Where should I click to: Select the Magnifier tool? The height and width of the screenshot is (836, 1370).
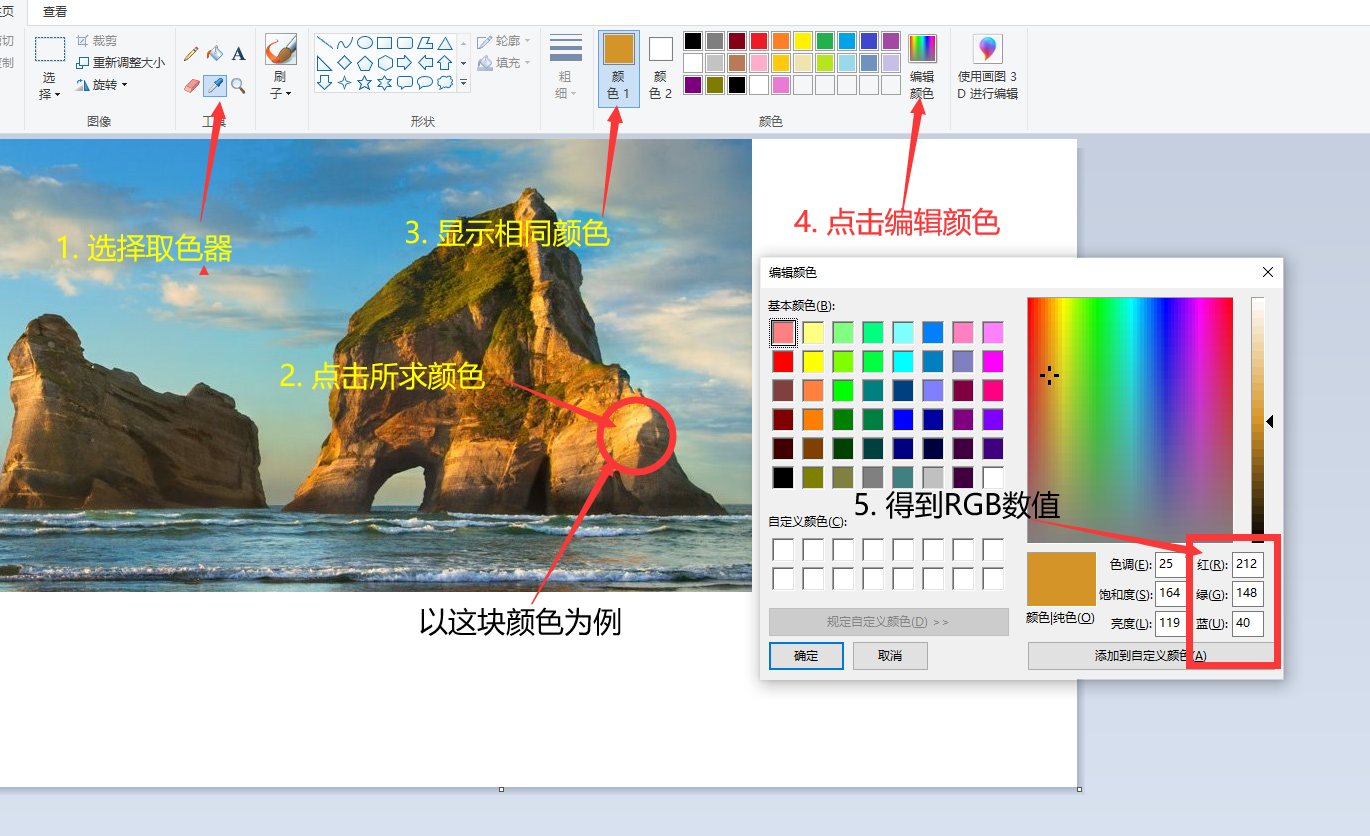coord(236,84)
